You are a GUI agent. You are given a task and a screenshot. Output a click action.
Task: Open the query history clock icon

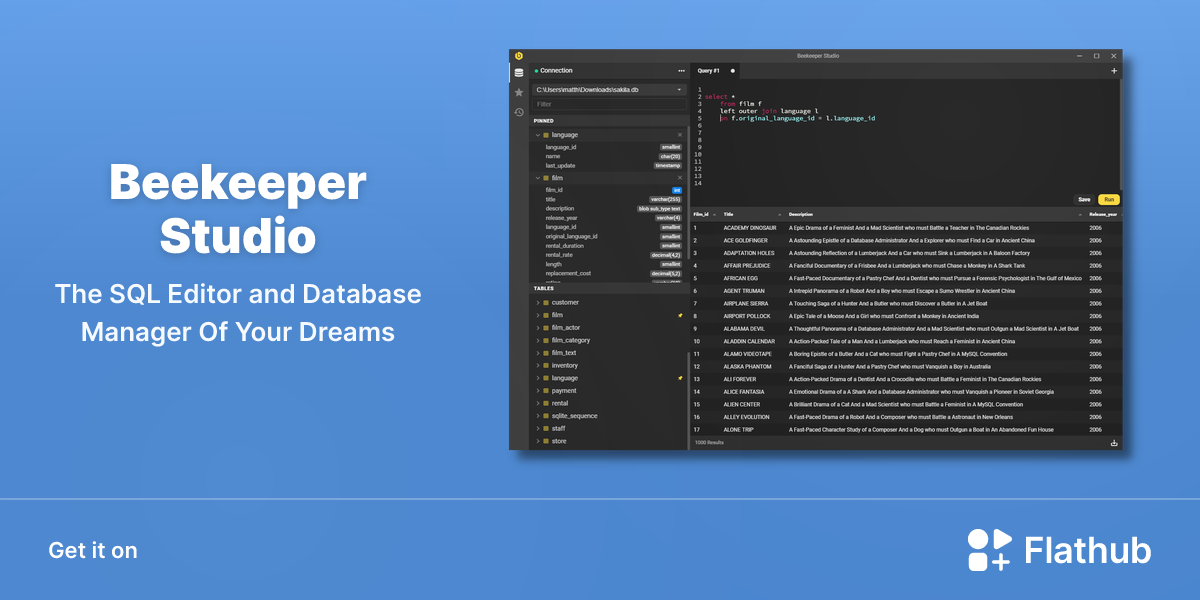tap(518, 112)
